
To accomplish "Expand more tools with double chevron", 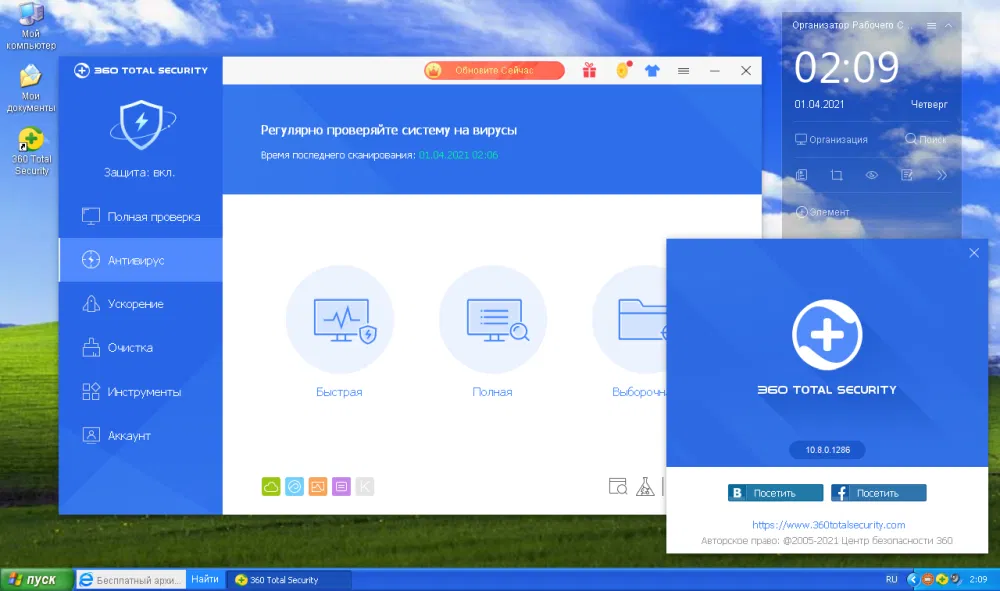I will click(942, 175).
